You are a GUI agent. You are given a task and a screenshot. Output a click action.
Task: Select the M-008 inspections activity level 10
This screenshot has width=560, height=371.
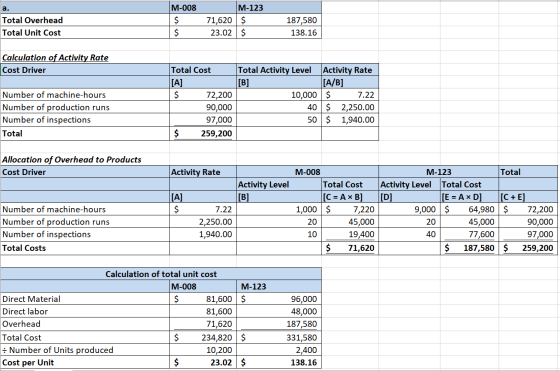coord(279,234)
